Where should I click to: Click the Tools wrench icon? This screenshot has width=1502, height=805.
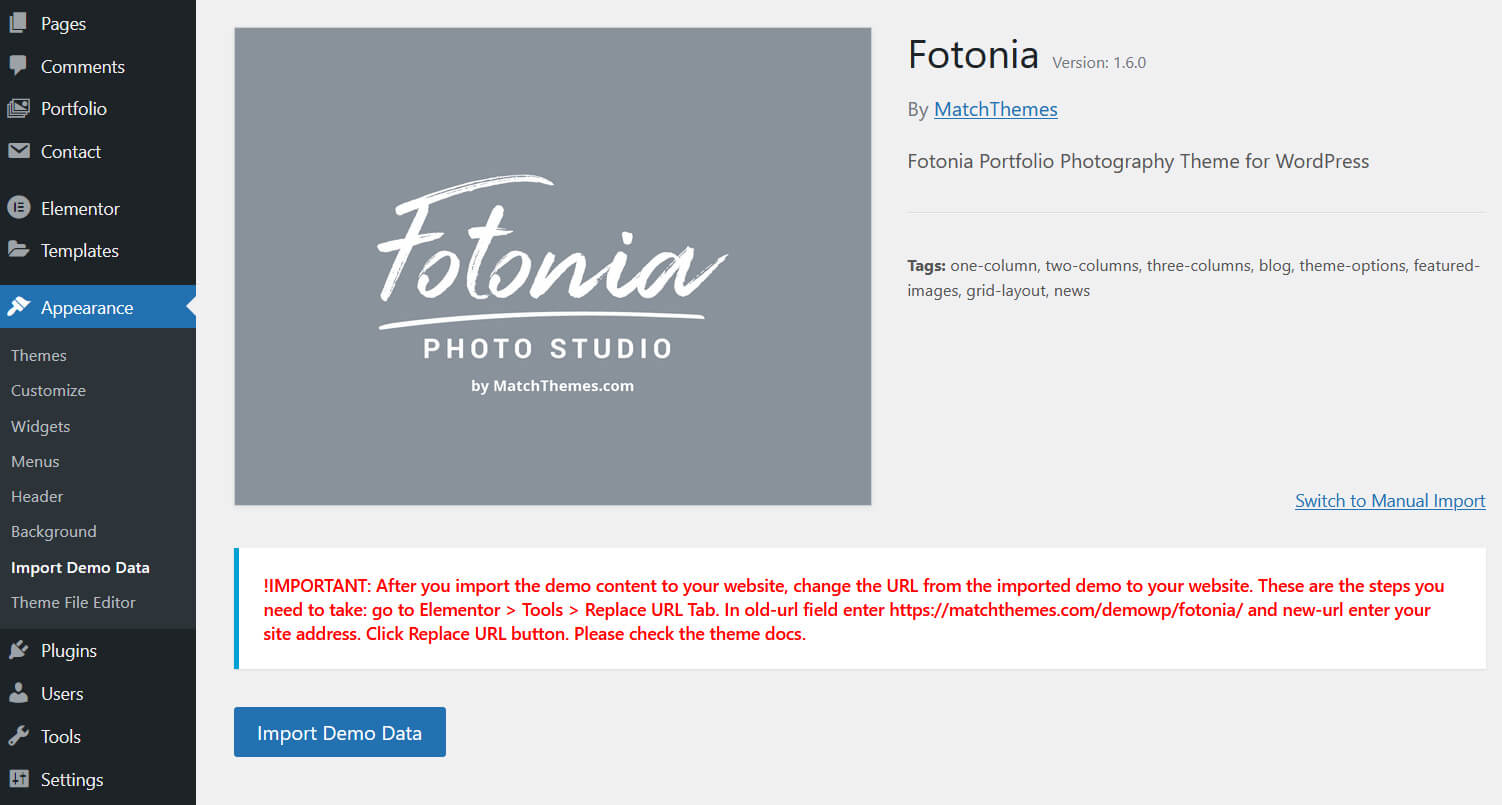click(18, 736)
